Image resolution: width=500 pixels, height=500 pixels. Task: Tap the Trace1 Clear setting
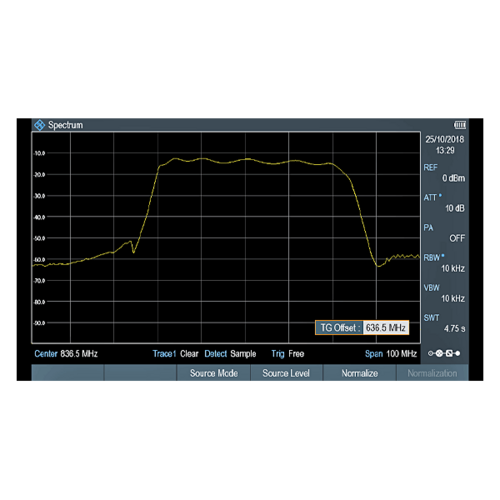pos(175,354)
